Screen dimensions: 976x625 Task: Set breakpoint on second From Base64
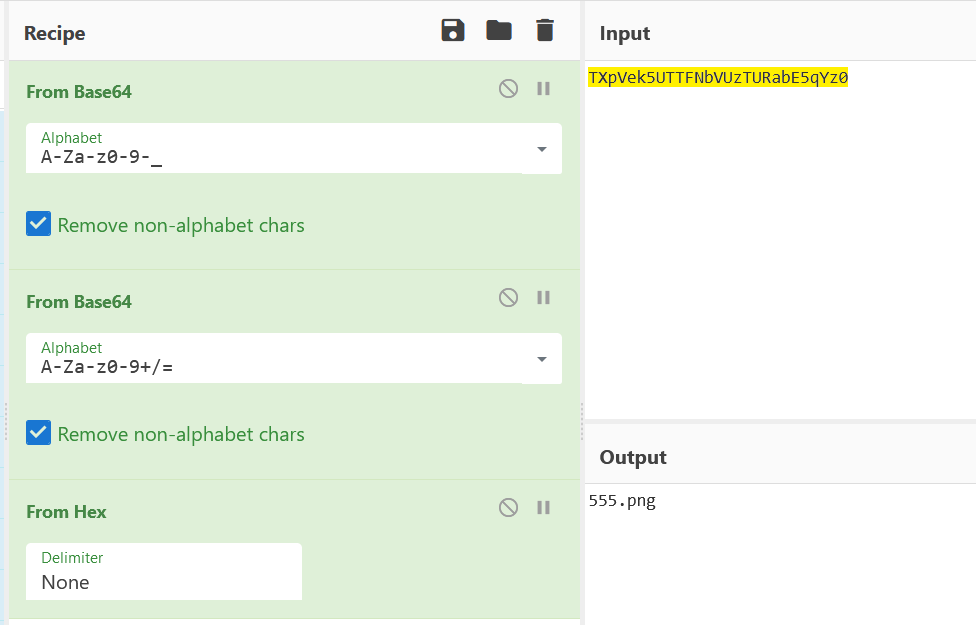[544, 298]
